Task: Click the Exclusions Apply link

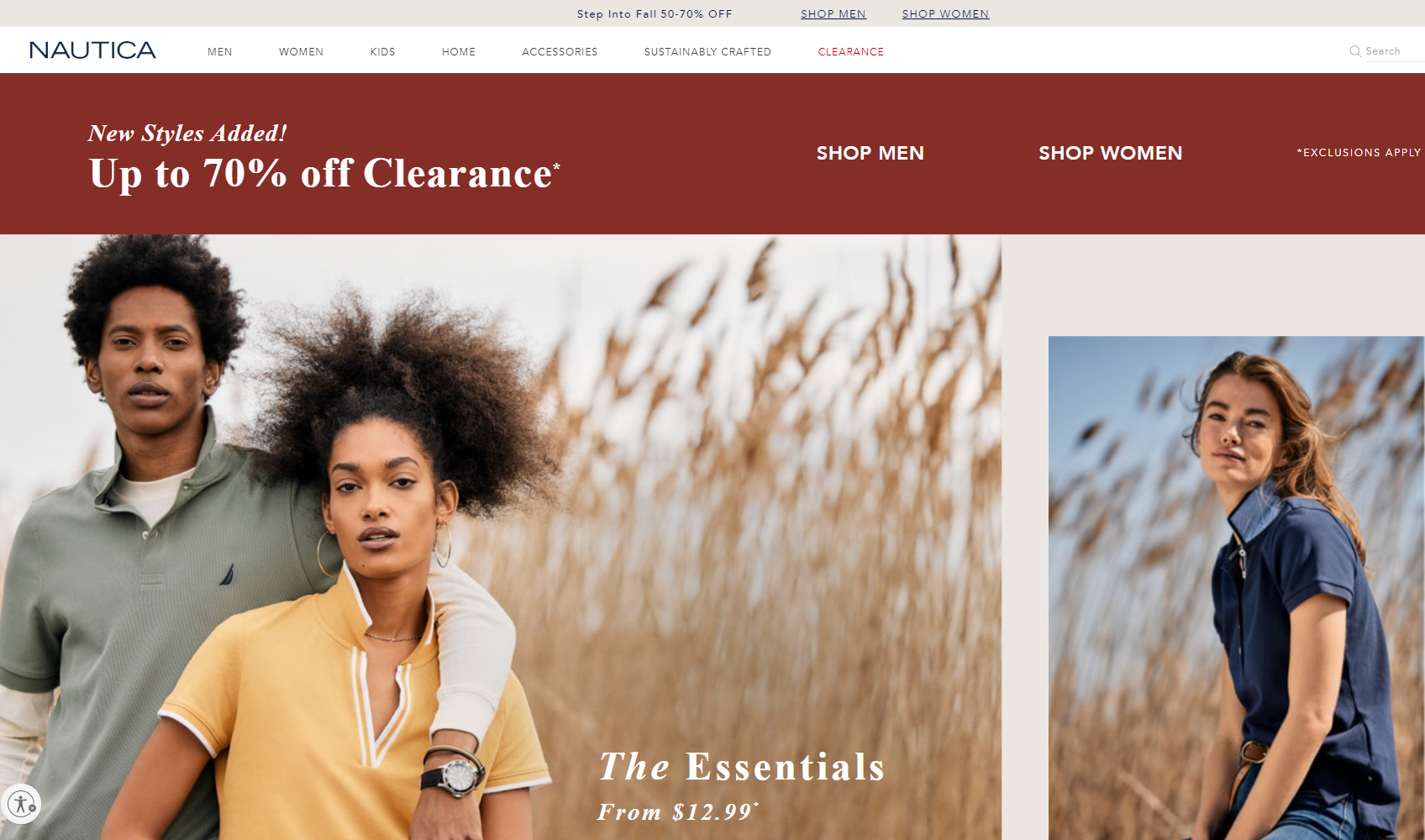Action: [x=1359, y=152]
